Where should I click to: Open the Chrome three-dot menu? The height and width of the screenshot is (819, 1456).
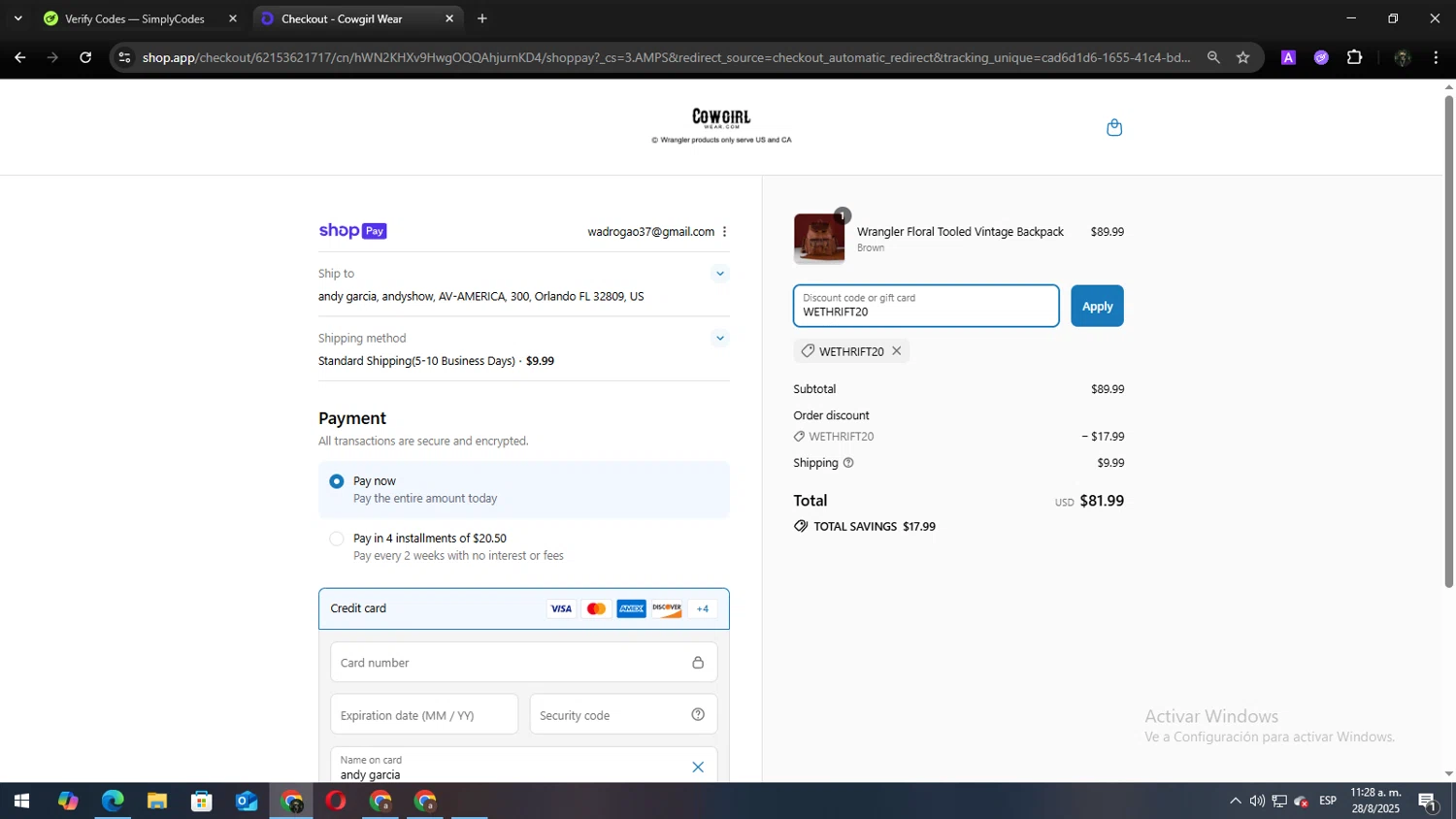(1436, 58)
